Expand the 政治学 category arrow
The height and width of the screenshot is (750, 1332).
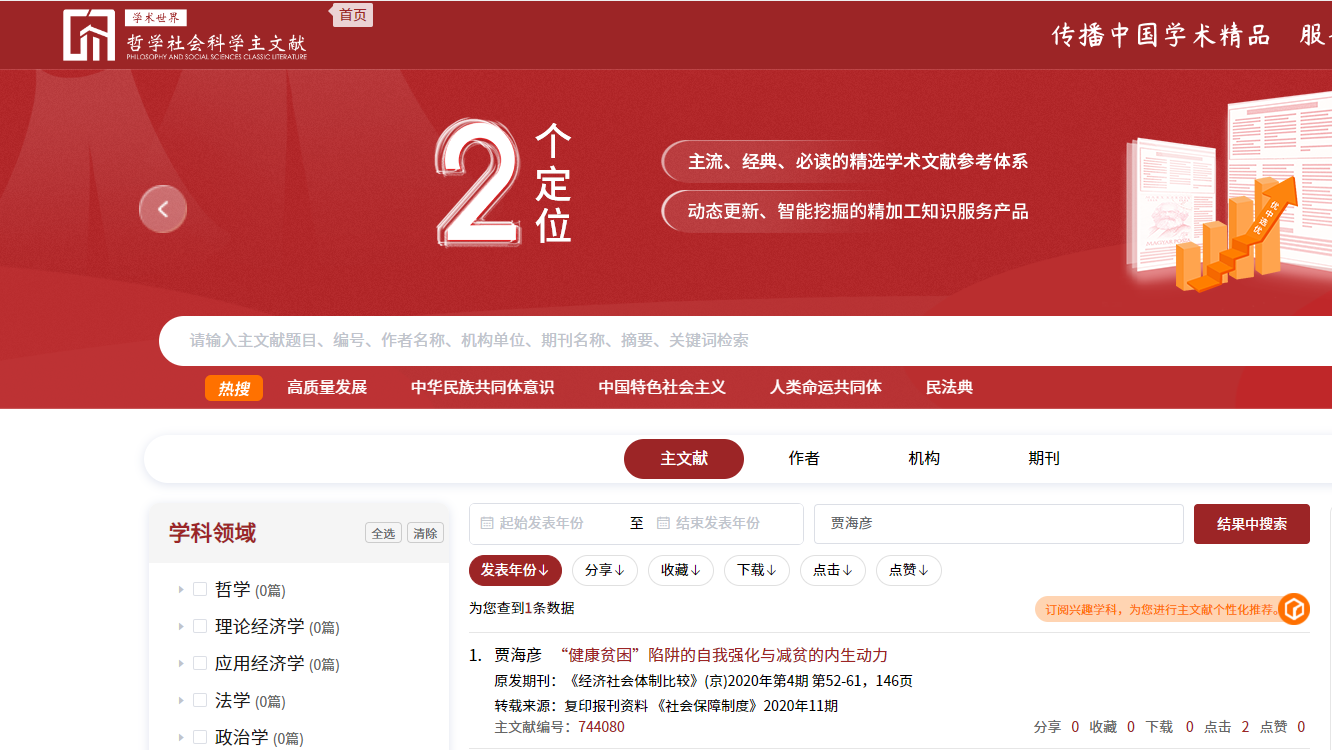click(x=181, y=737)
